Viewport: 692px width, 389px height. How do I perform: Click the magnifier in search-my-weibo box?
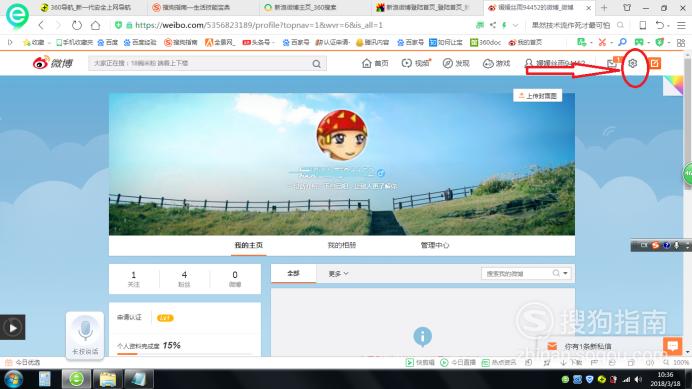point(556,273)
